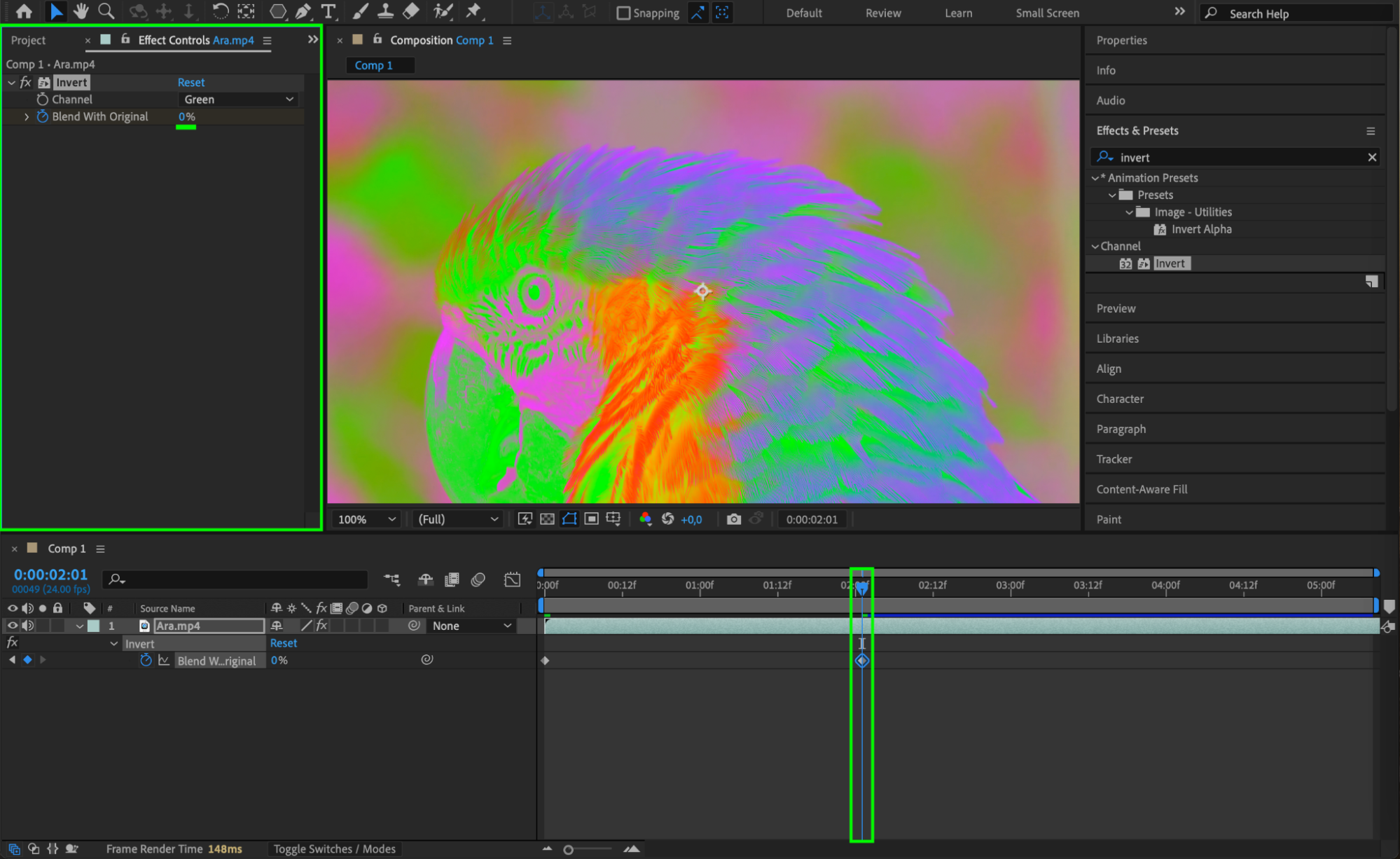Click Toggle Switches / Modes button

coord(334,848)
